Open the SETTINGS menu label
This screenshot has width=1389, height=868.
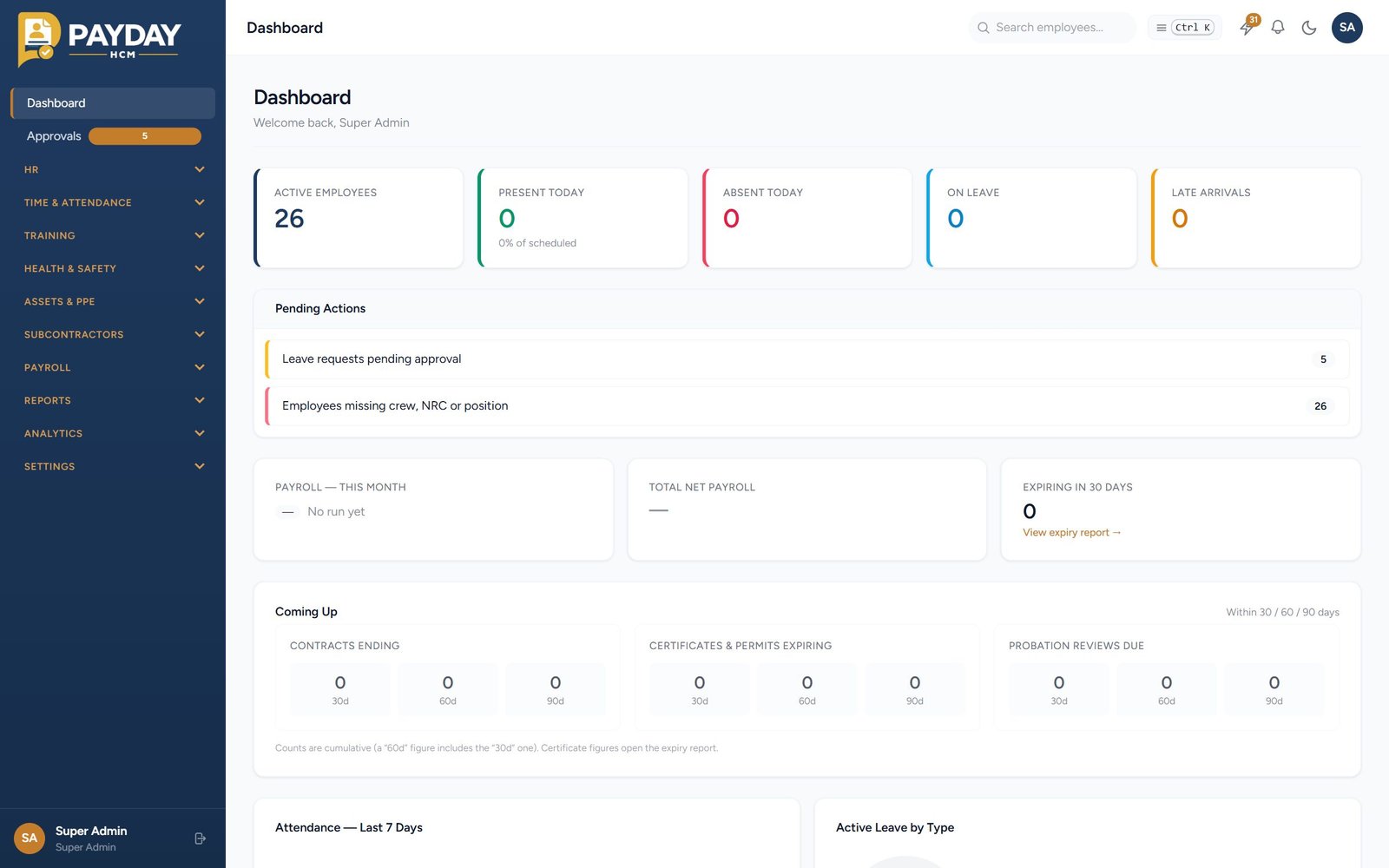coord(49,467)
